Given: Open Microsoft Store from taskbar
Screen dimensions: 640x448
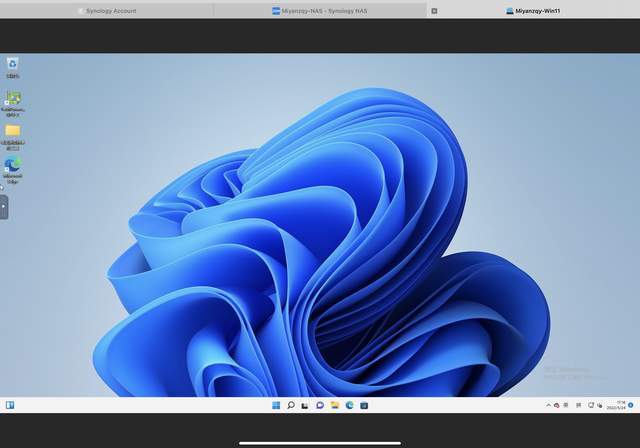Looking at the screenshot, I should point(364,405).
